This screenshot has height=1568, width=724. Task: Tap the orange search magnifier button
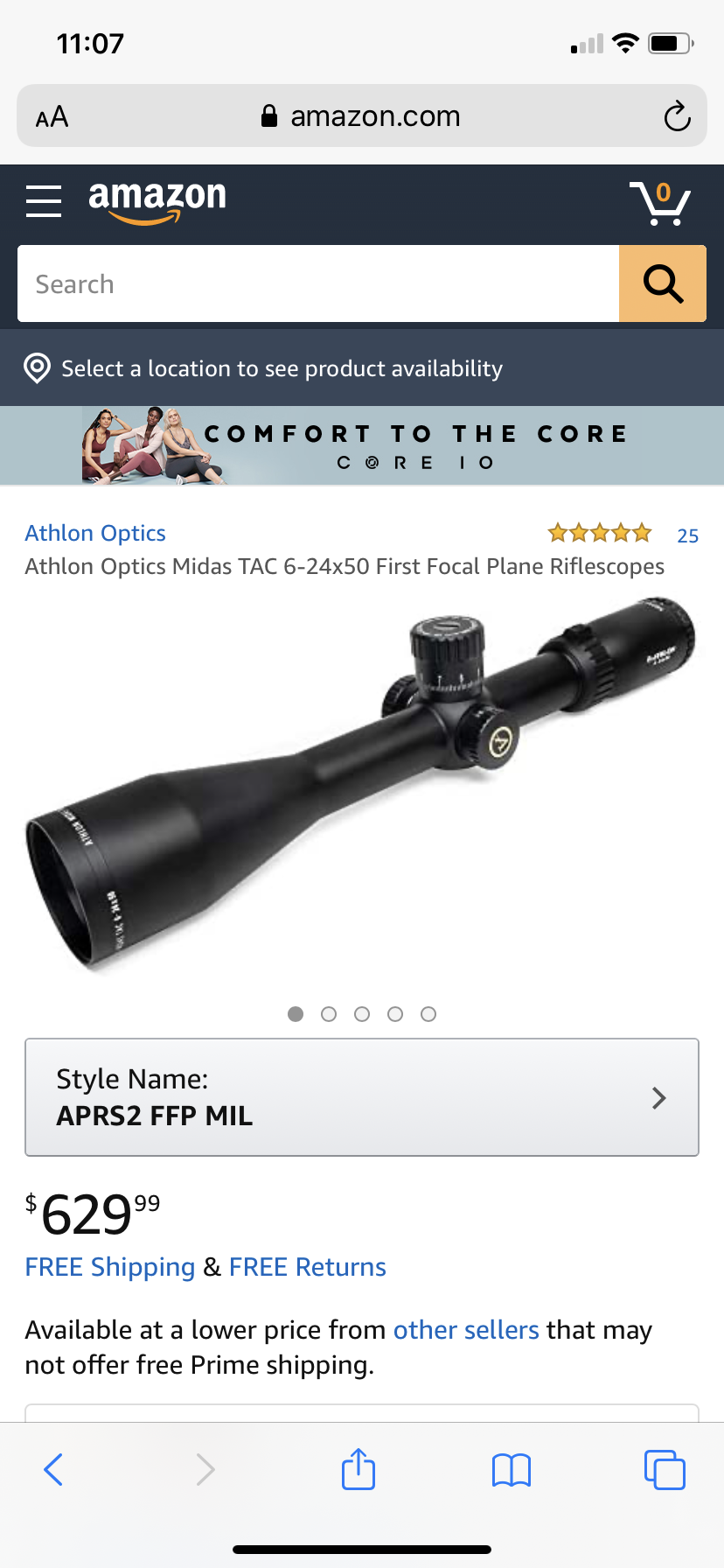pyautogui.click(x=663, y=283)
